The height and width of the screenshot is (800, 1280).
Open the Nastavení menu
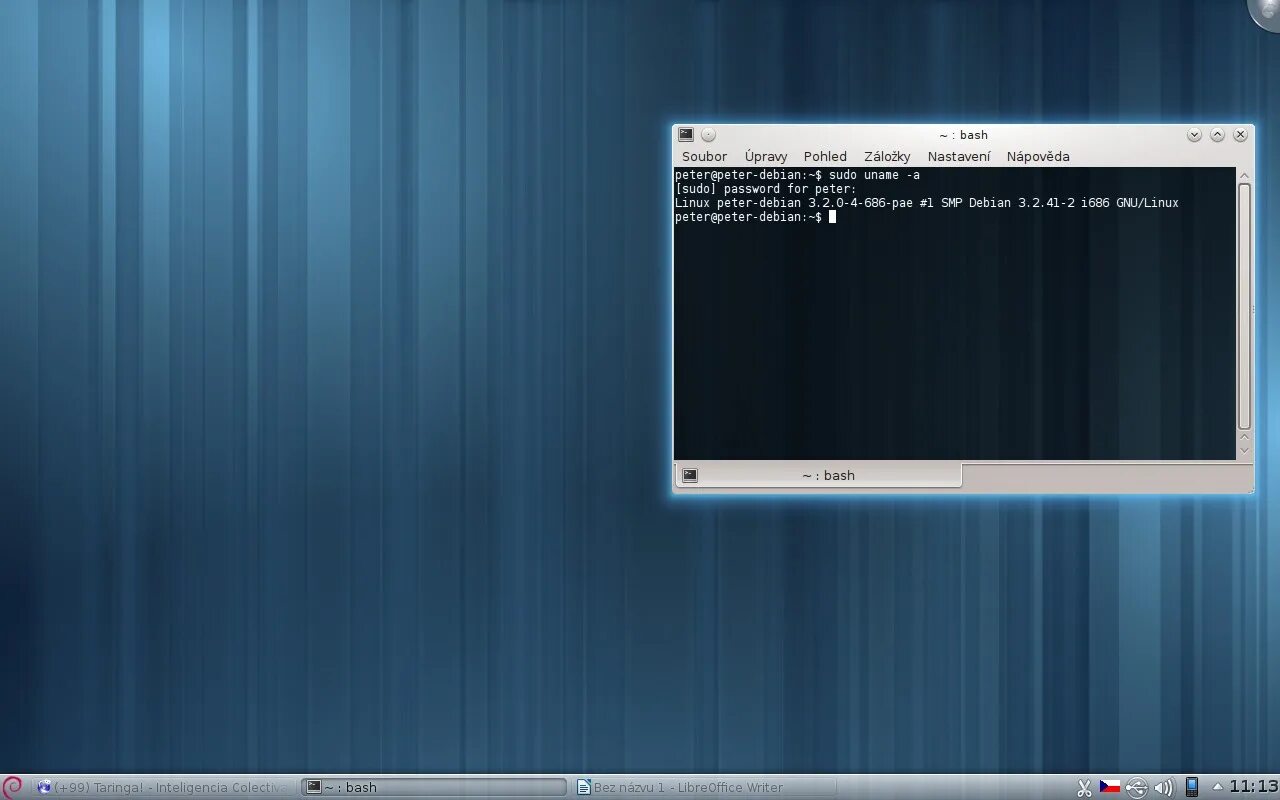coord(959,156)
